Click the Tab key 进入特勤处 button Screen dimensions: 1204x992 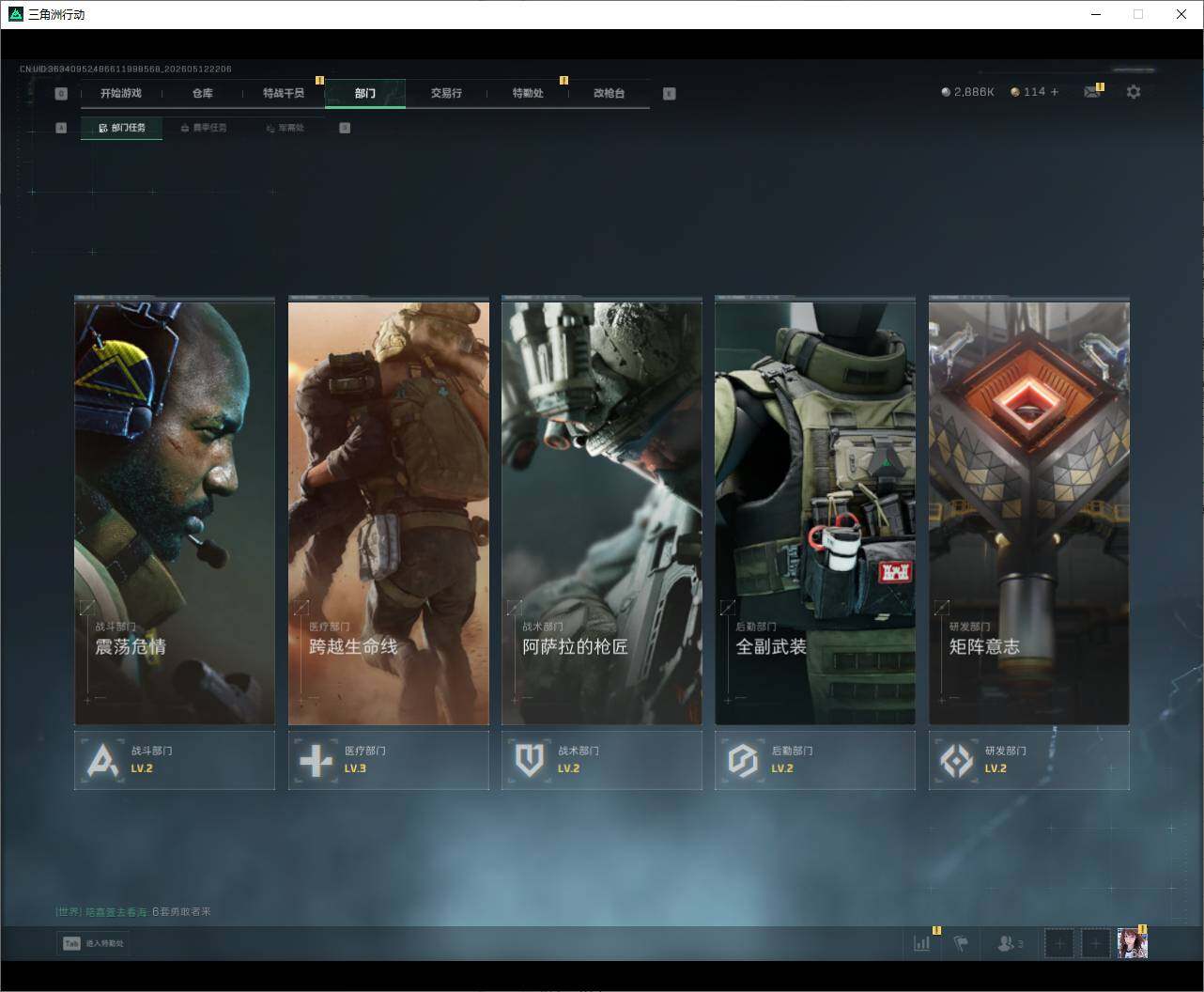[92, 943]
